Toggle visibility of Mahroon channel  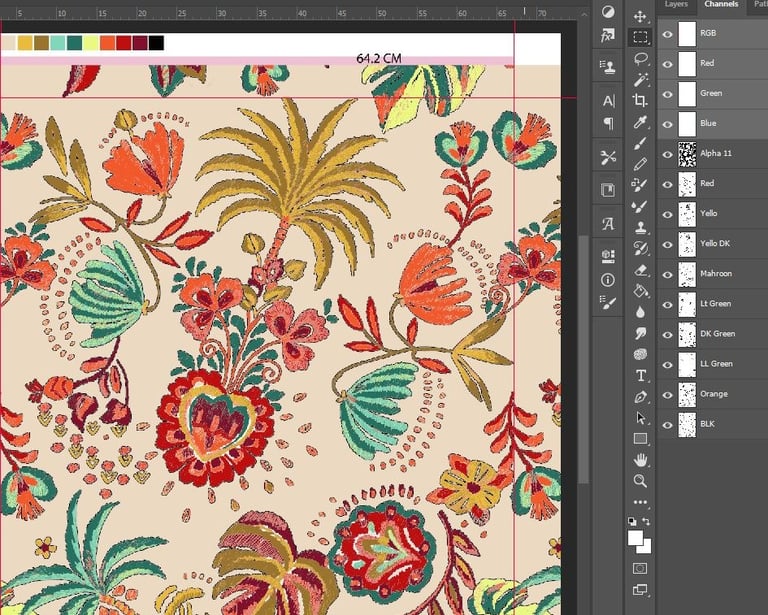(x=667, y=274)
